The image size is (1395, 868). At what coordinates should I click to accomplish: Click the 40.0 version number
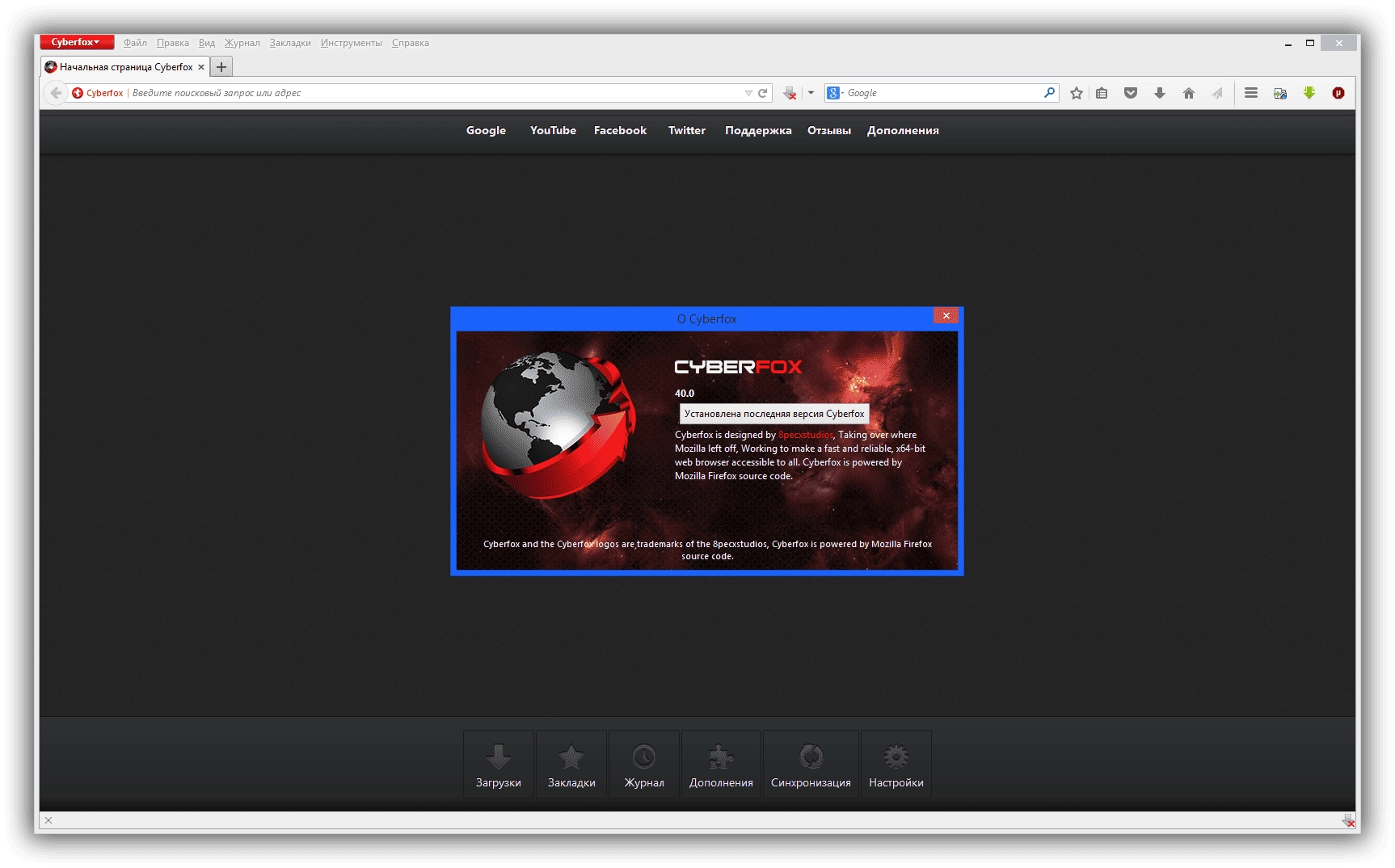pyautogui.click(x=685, y=394)
